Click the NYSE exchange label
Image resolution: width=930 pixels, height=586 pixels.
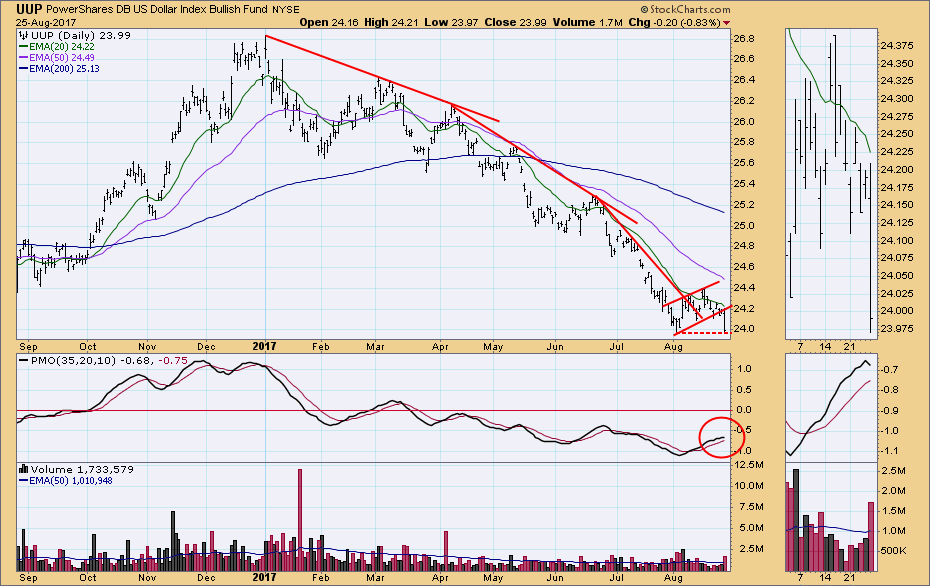286,9
